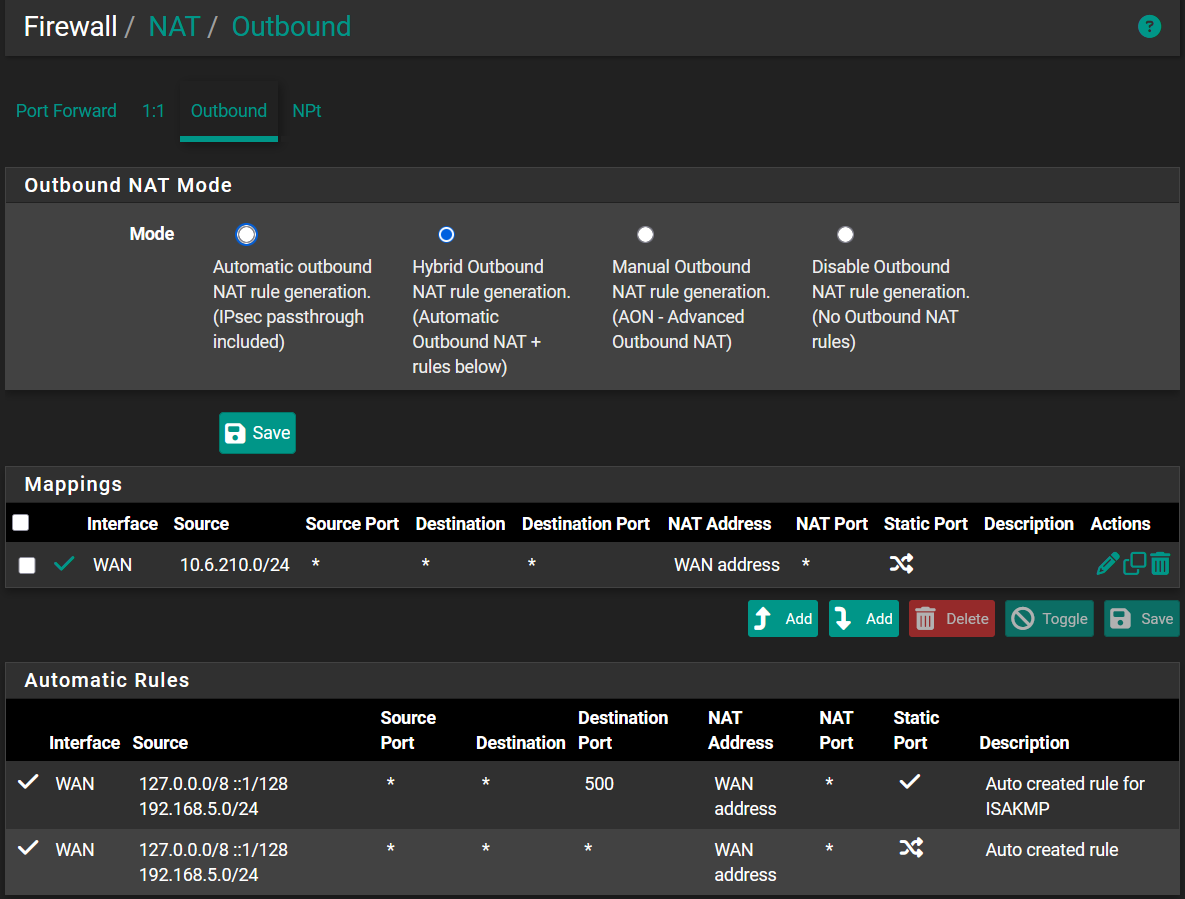The width and height of the screenshot is (1185, 899).
Task: Switch to the Port Forward tab
Action: click(66, 111)
